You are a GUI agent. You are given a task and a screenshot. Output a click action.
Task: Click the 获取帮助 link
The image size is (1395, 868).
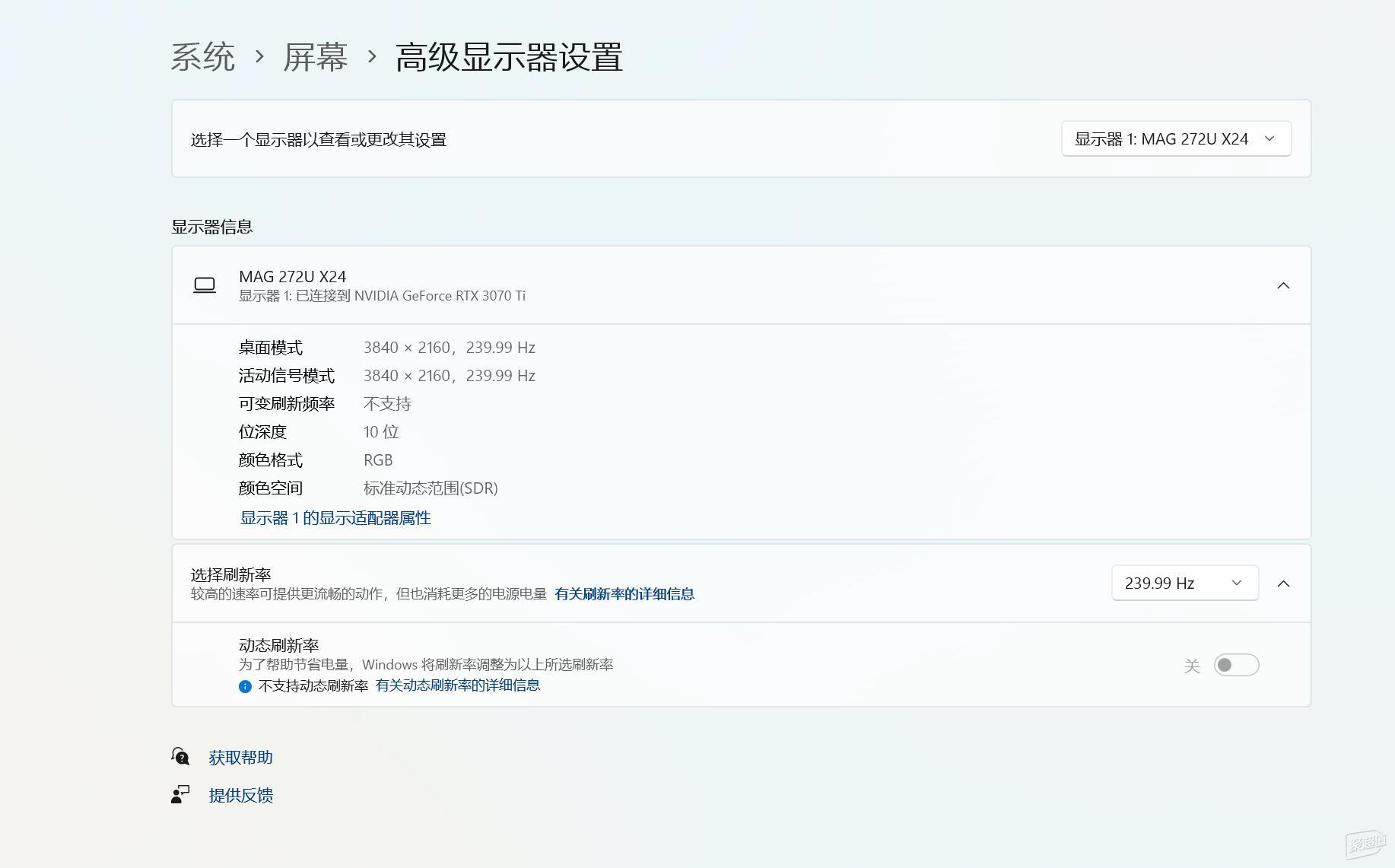(240, 757)
